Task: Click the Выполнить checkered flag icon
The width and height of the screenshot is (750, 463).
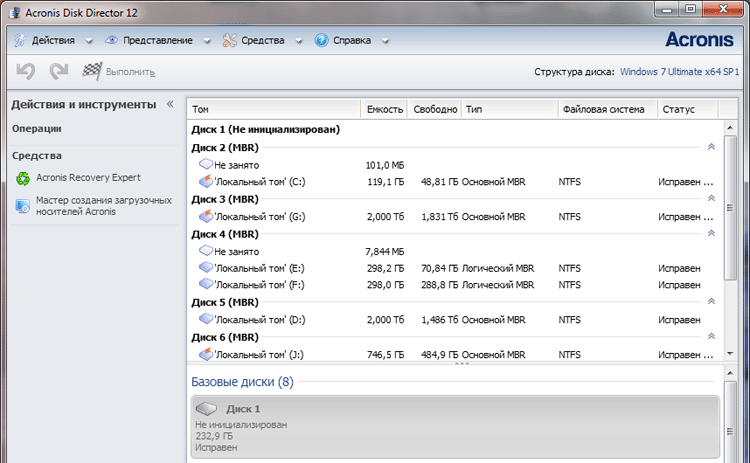Action: (x=91, y=71)
